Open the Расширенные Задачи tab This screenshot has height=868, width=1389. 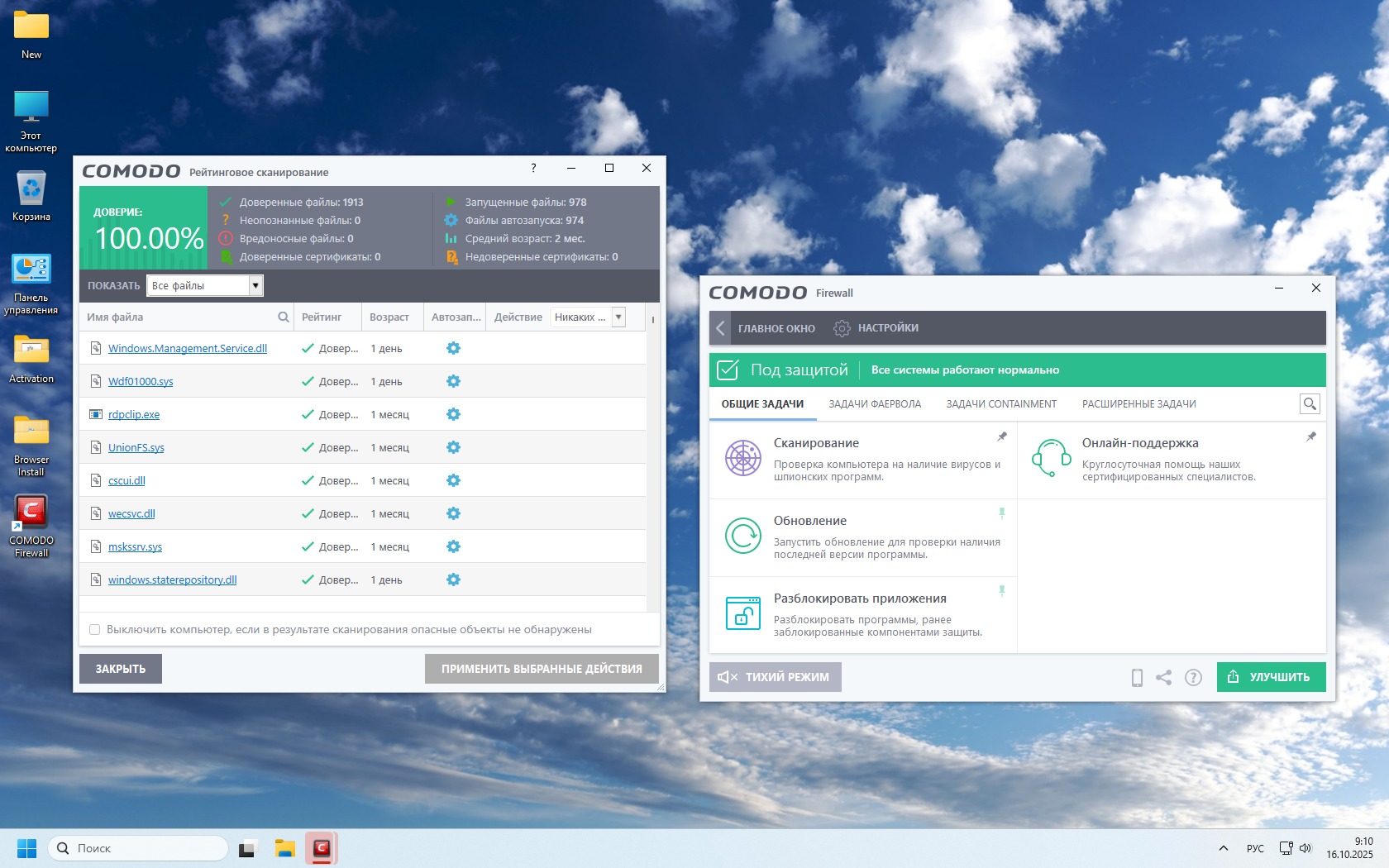click(x=1138, y=404)
